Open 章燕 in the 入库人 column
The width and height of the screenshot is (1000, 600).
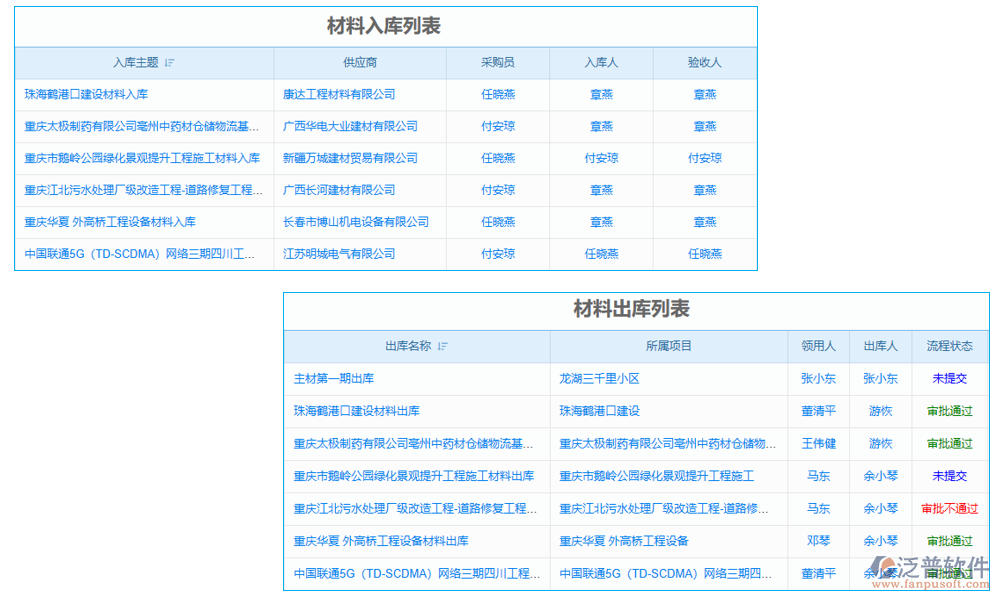click(x=601, y=94)
